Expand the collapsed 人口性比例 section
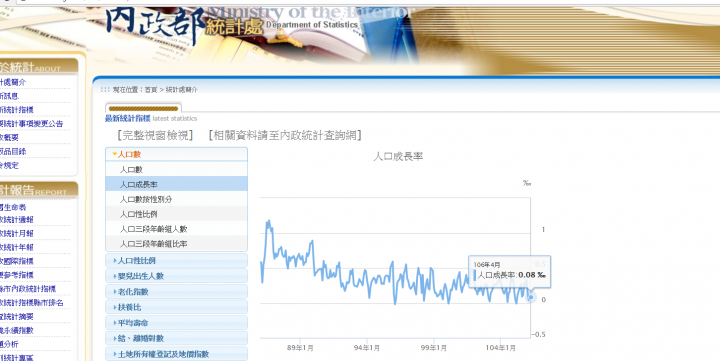This screenshot has width=720, height=361. [x=176, y=260]
